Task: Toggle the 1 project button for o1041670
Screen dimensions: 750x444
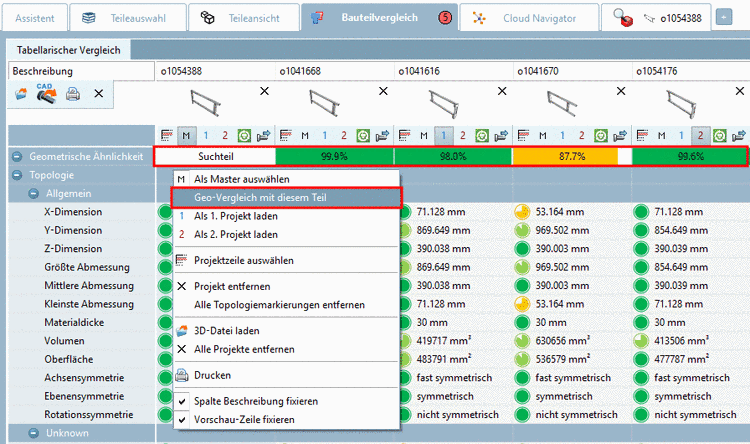Action: (x=562, y=136)
